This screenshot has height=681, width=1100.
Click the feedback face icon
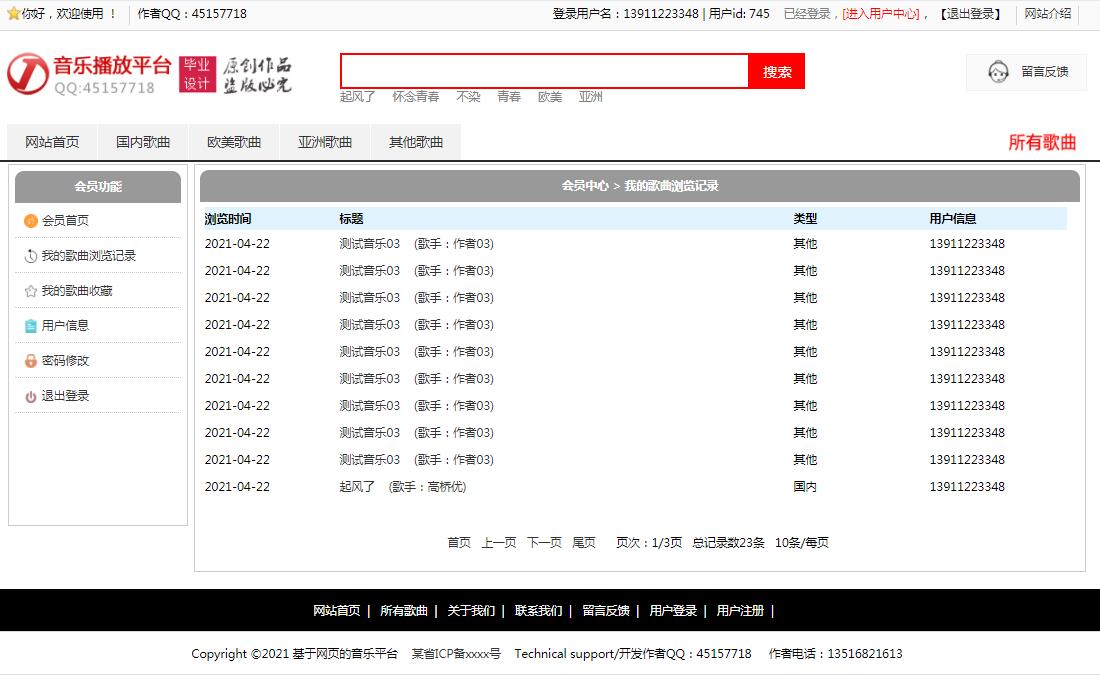click(x=998, y=72)
